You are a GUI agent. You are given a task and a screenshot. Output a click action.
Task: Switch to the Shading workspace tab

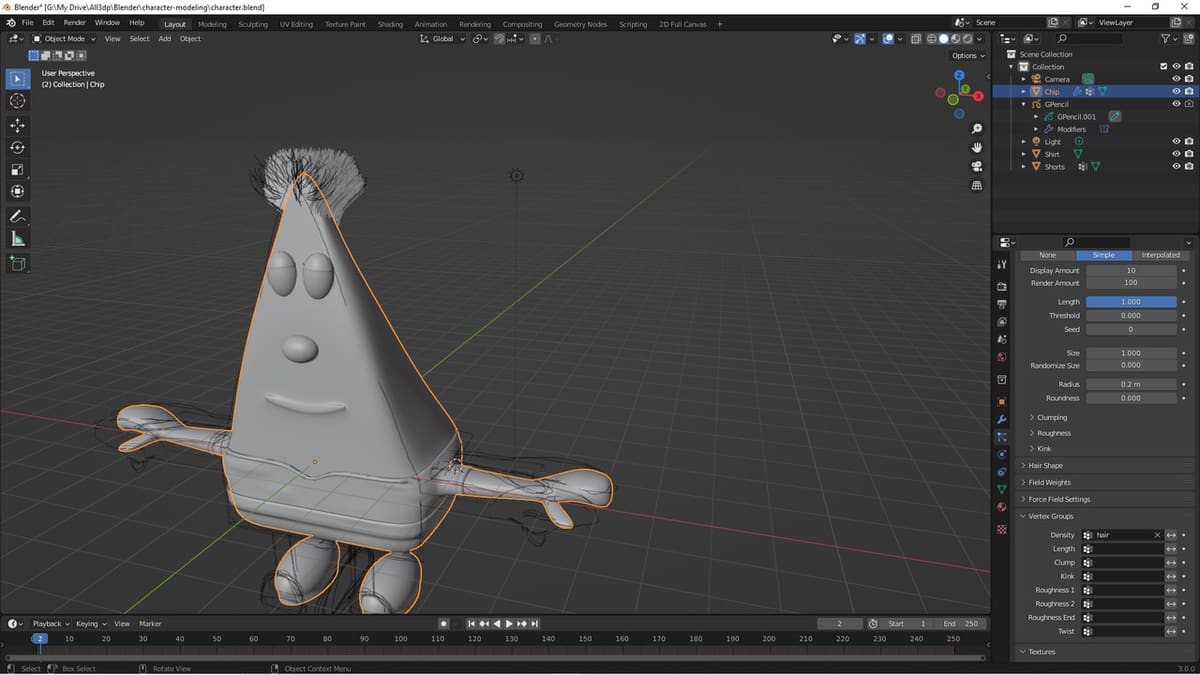390,24
